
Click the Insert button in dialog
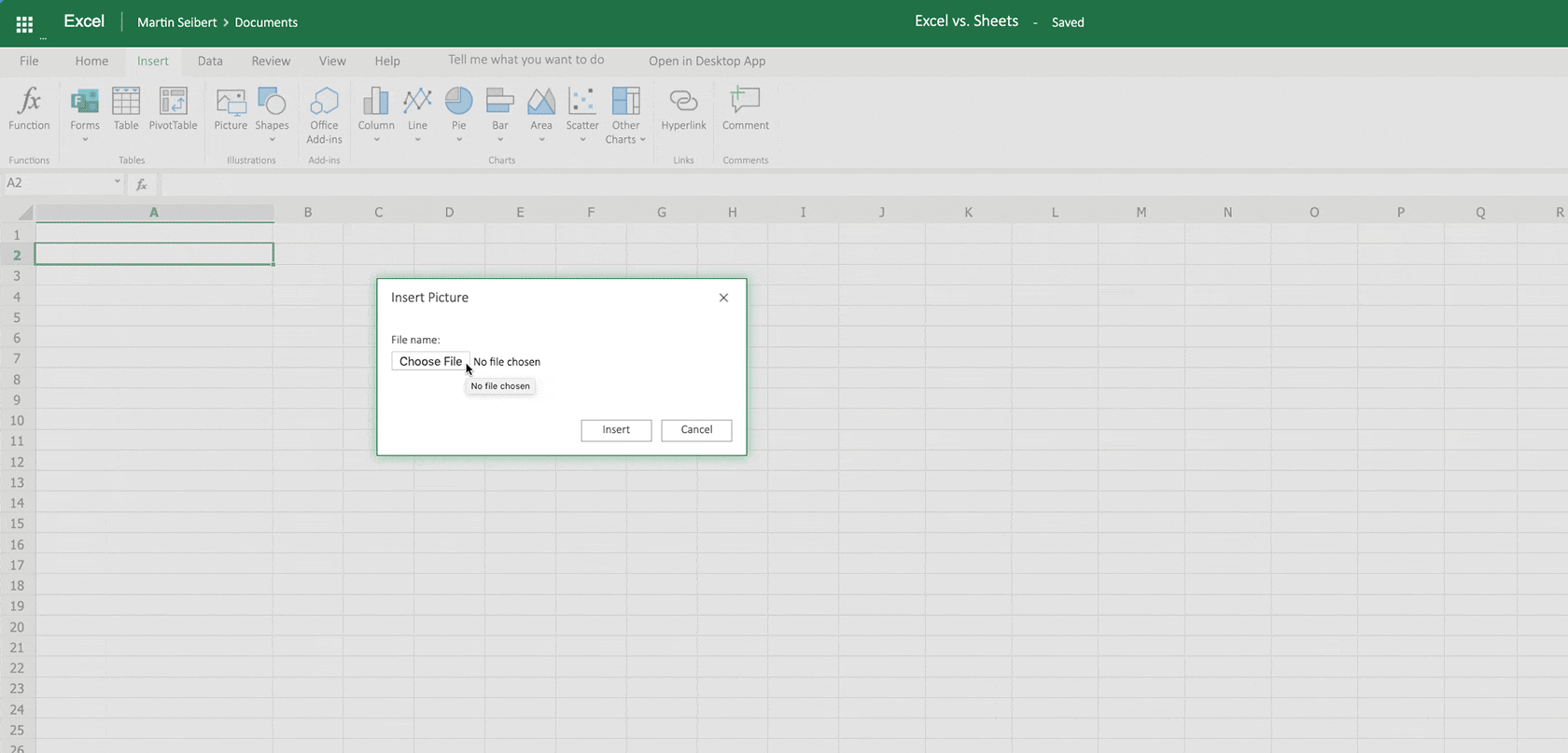616,430
